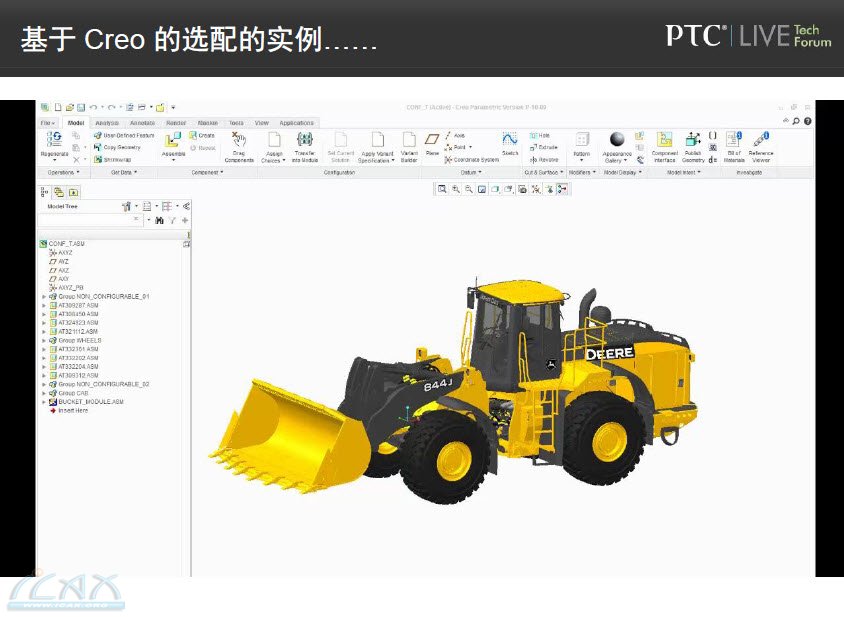
Task: Expand the Group CAB node
Action: (x=44, y=393)
